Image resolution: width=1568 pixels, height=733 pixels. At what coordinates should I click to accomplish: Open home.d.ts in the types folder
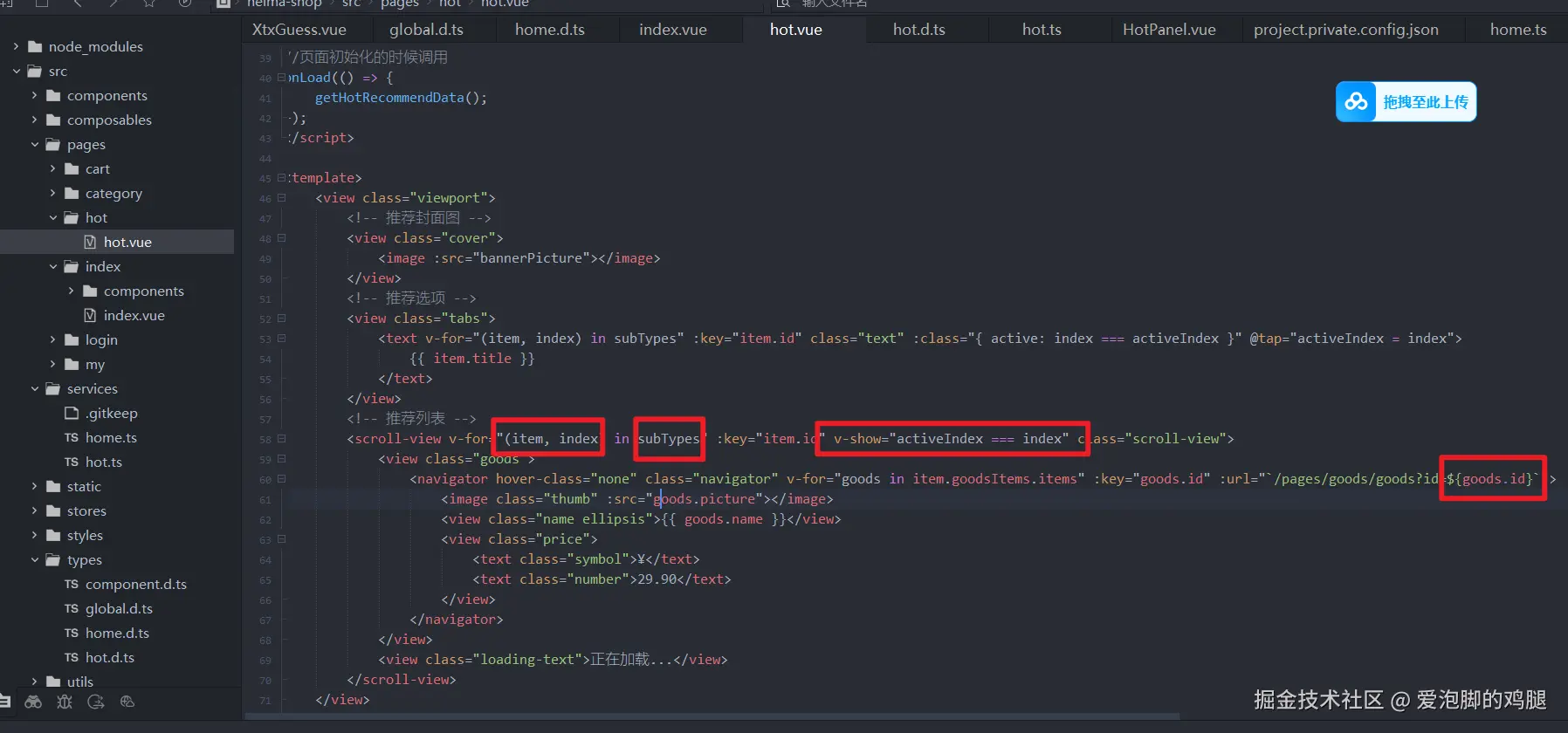point(117,633)
